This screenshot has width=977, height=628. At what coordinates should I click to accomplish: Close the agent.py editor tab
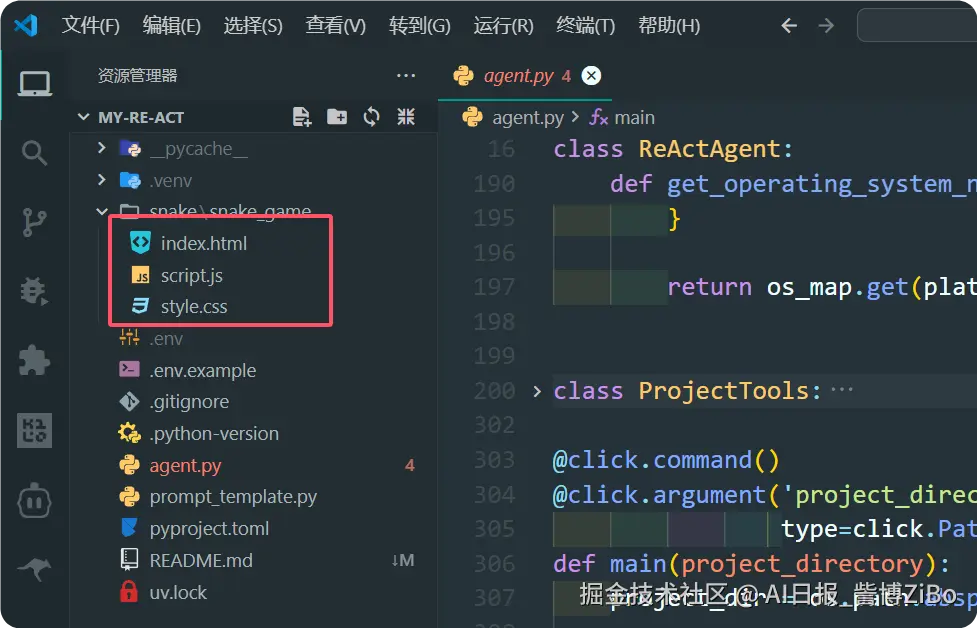point(591,75)
